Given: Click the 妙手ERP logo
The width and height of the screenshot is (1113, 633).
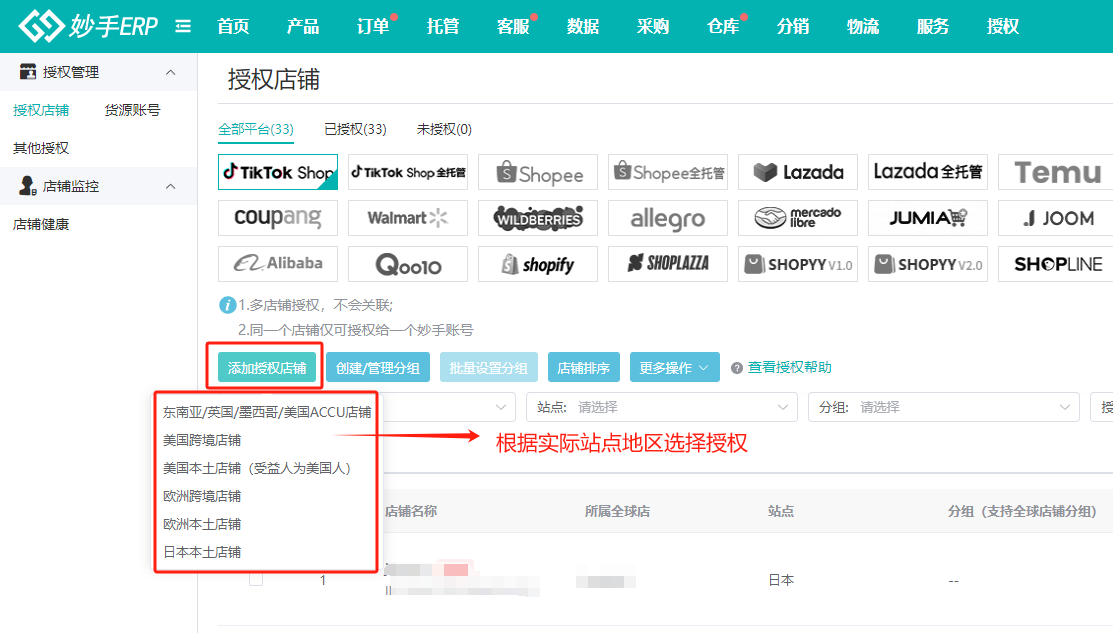Looking at the screenshot, I should (88, 26).
